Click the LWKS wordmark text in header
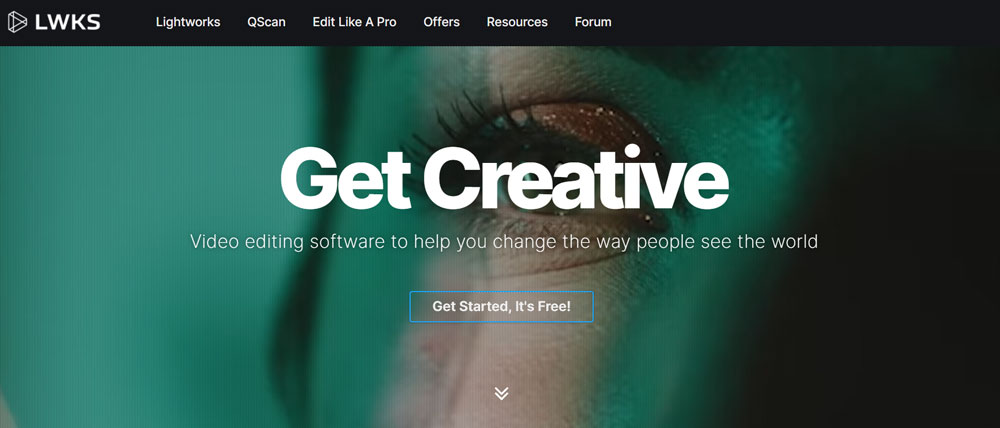 click(68, 22)
